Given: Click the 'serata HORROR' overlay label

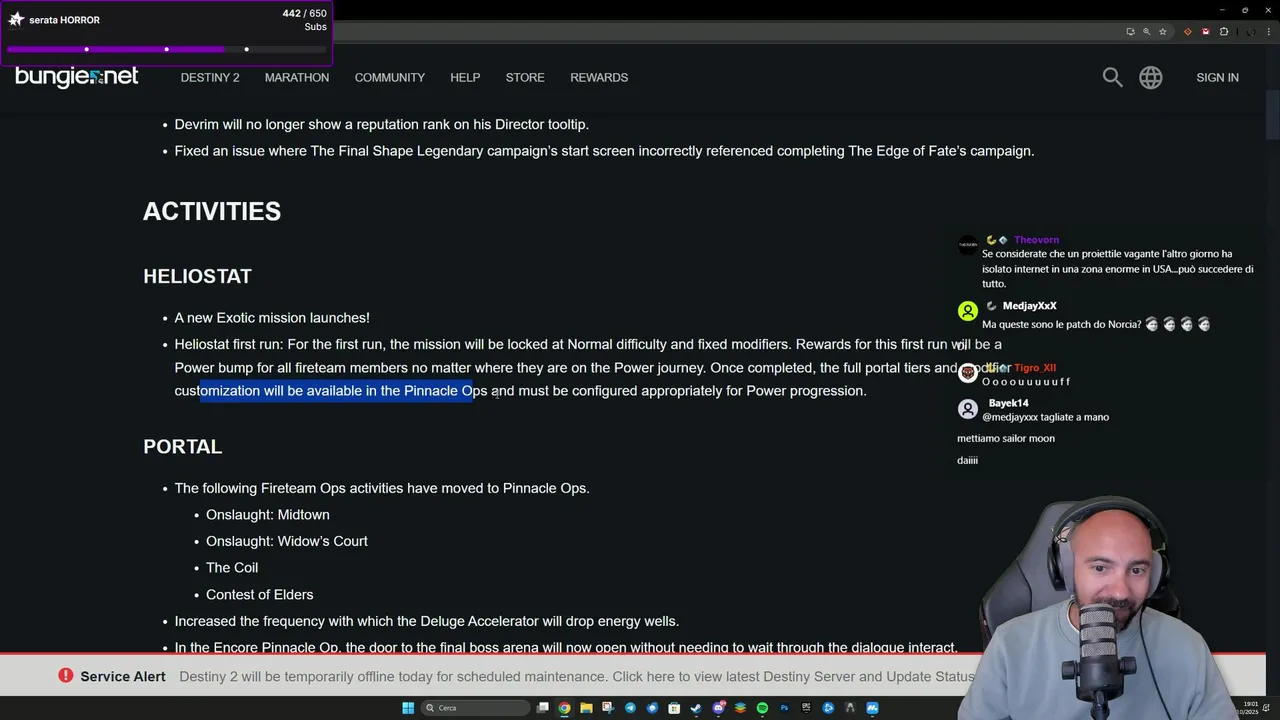Looking at the screenshot, I should point(64,20).
